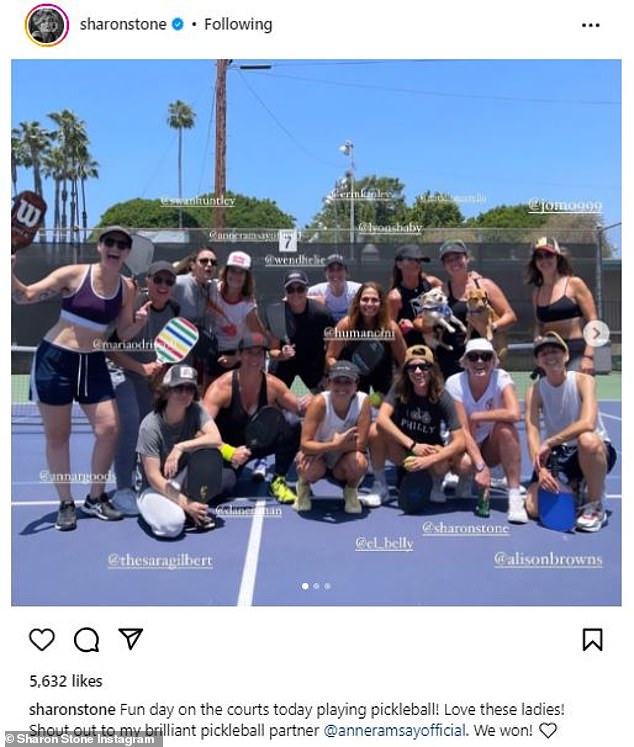Click the blue verified badge
Viewport: 634px width, 747px height.
(178, 24)
